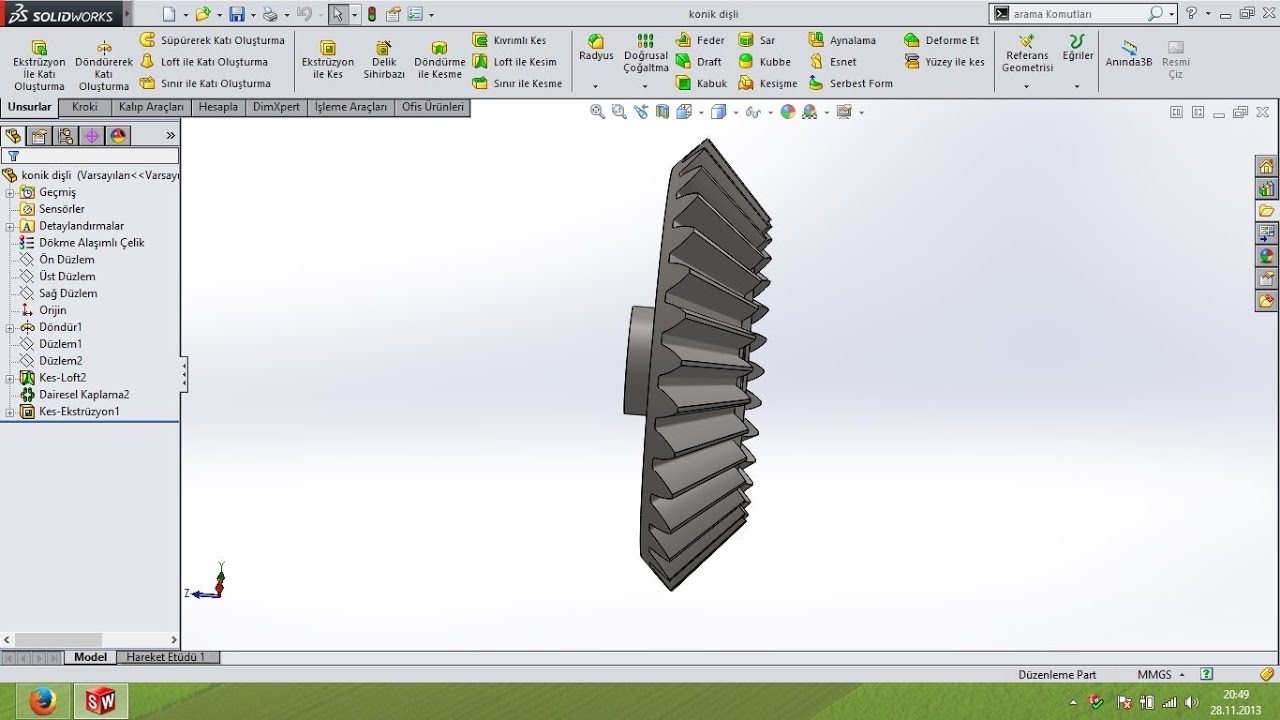Click the Kesişme intersect tool

point(768,84)
